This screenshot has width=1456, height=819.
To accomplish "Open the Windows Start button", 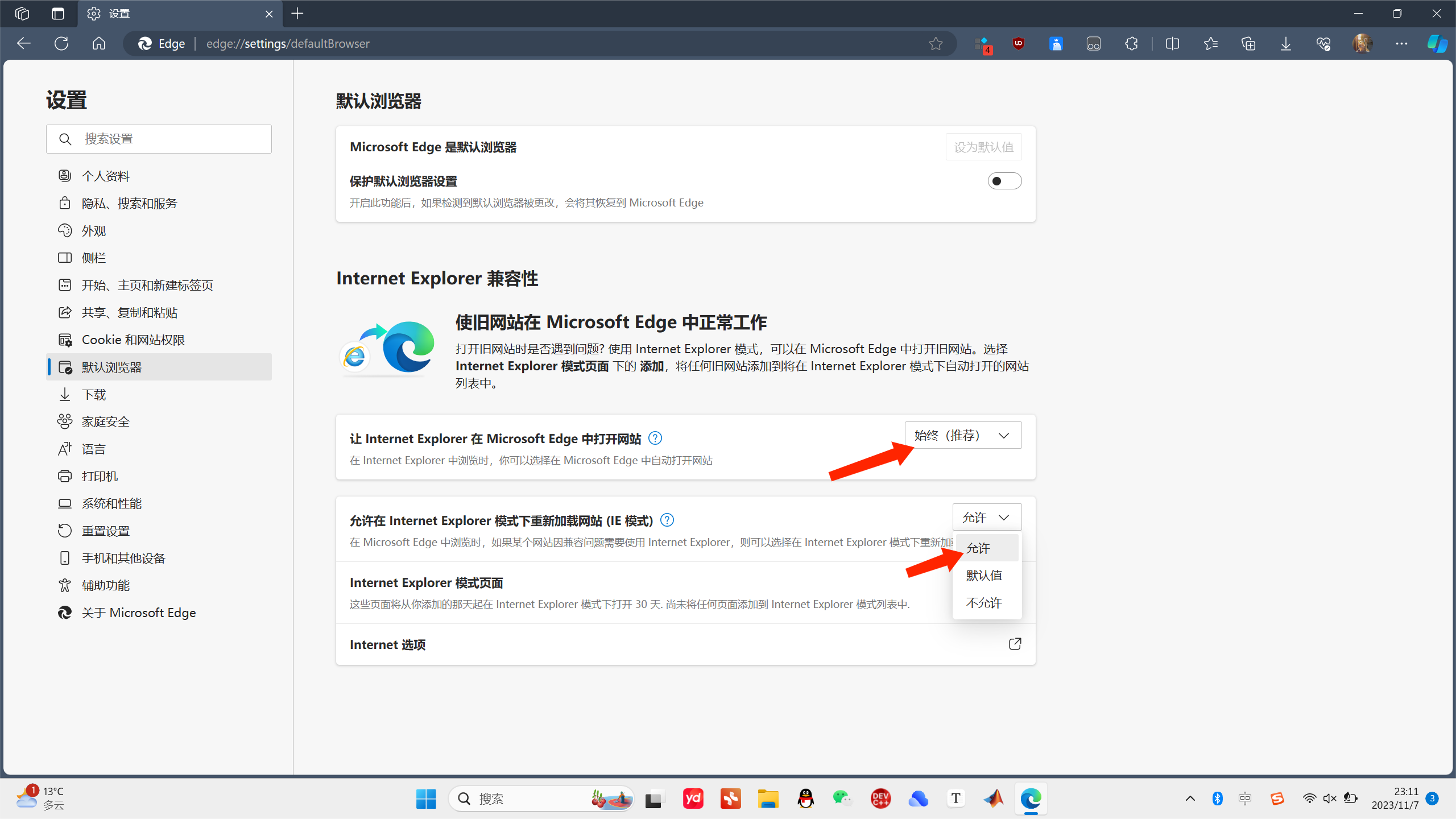I will [x=426, y=799].
